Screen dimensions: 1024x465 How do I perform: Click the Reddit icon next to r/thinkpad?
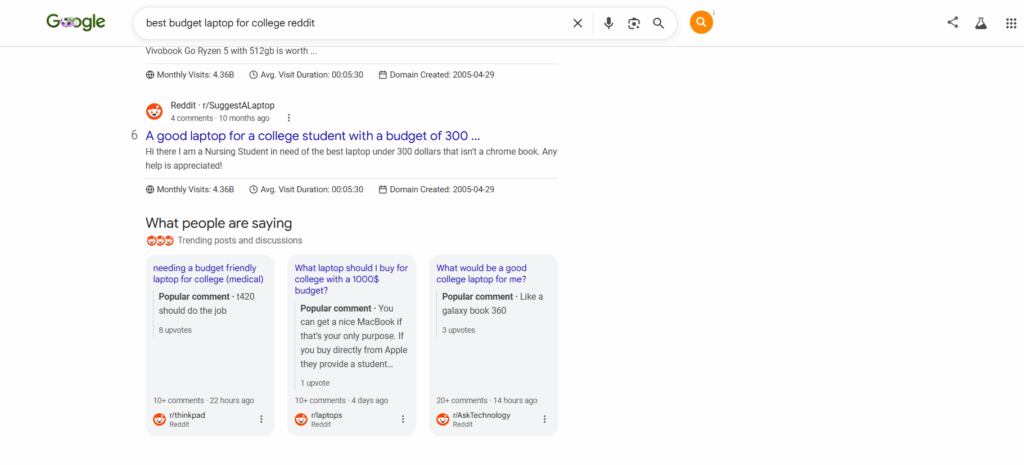tap(159, 419)
